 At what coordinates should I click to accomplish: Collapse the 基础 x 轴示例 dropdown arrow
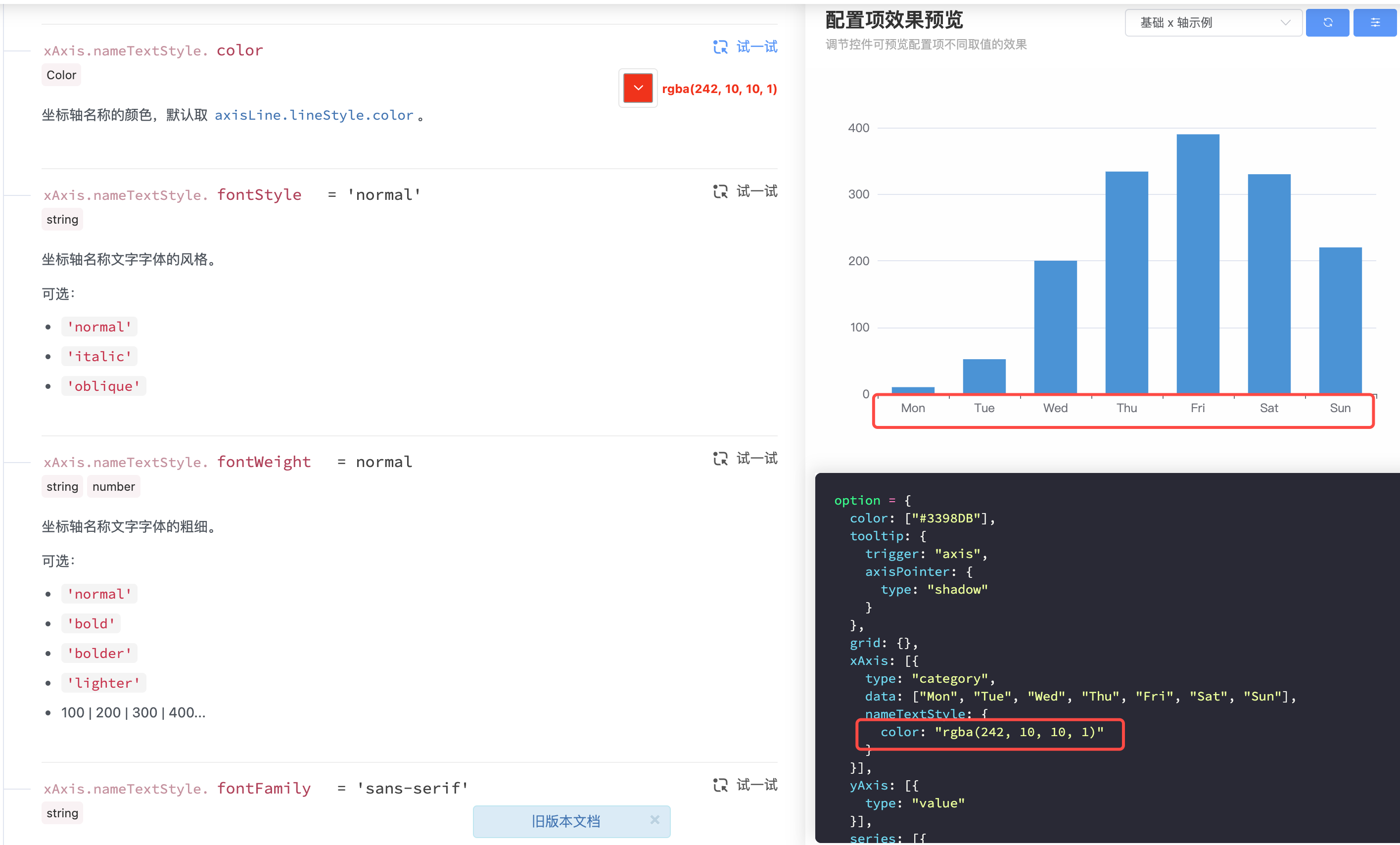(1286, 23)
